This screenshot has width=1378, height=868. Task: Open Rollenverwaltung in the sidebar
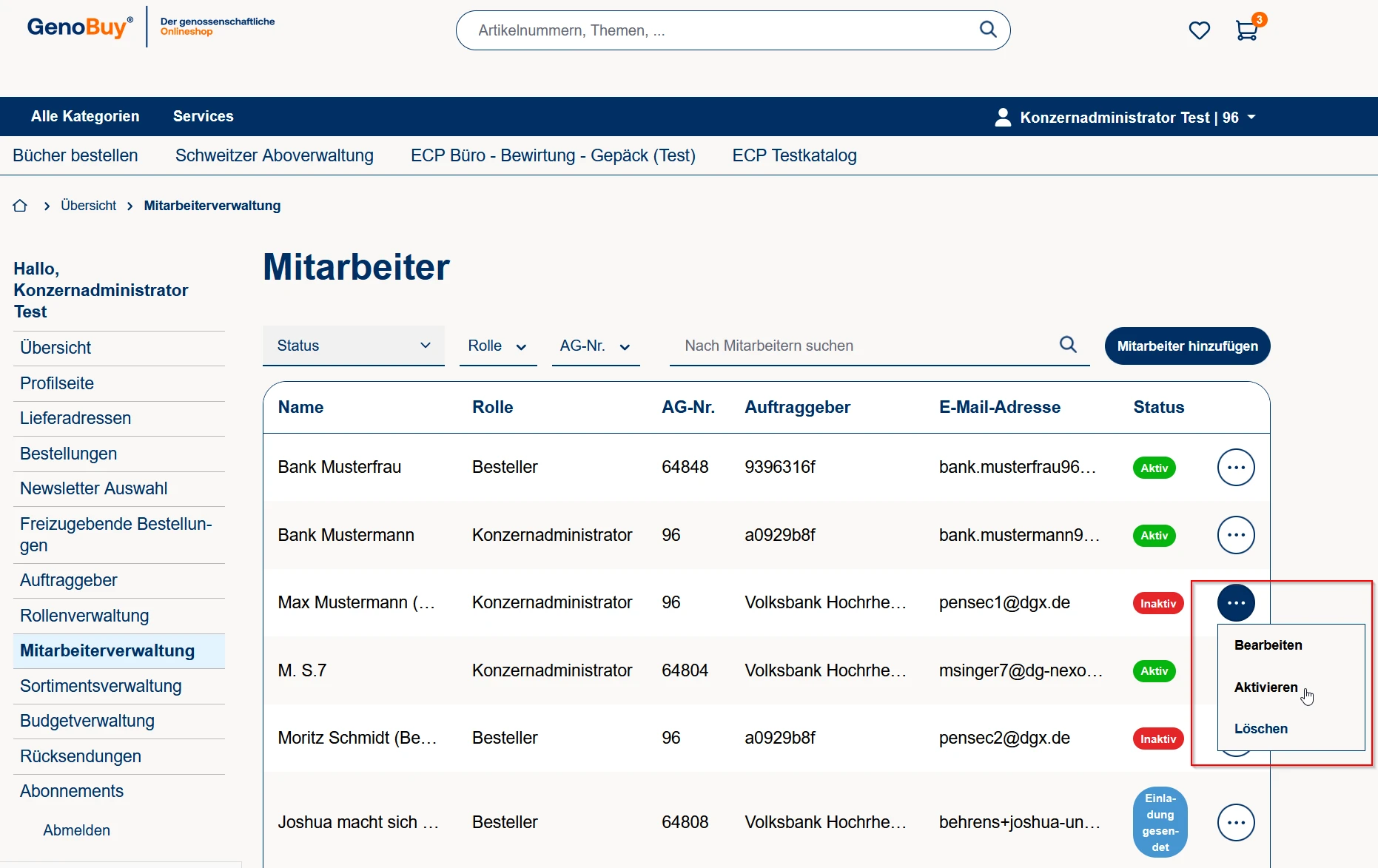point(84,616)
